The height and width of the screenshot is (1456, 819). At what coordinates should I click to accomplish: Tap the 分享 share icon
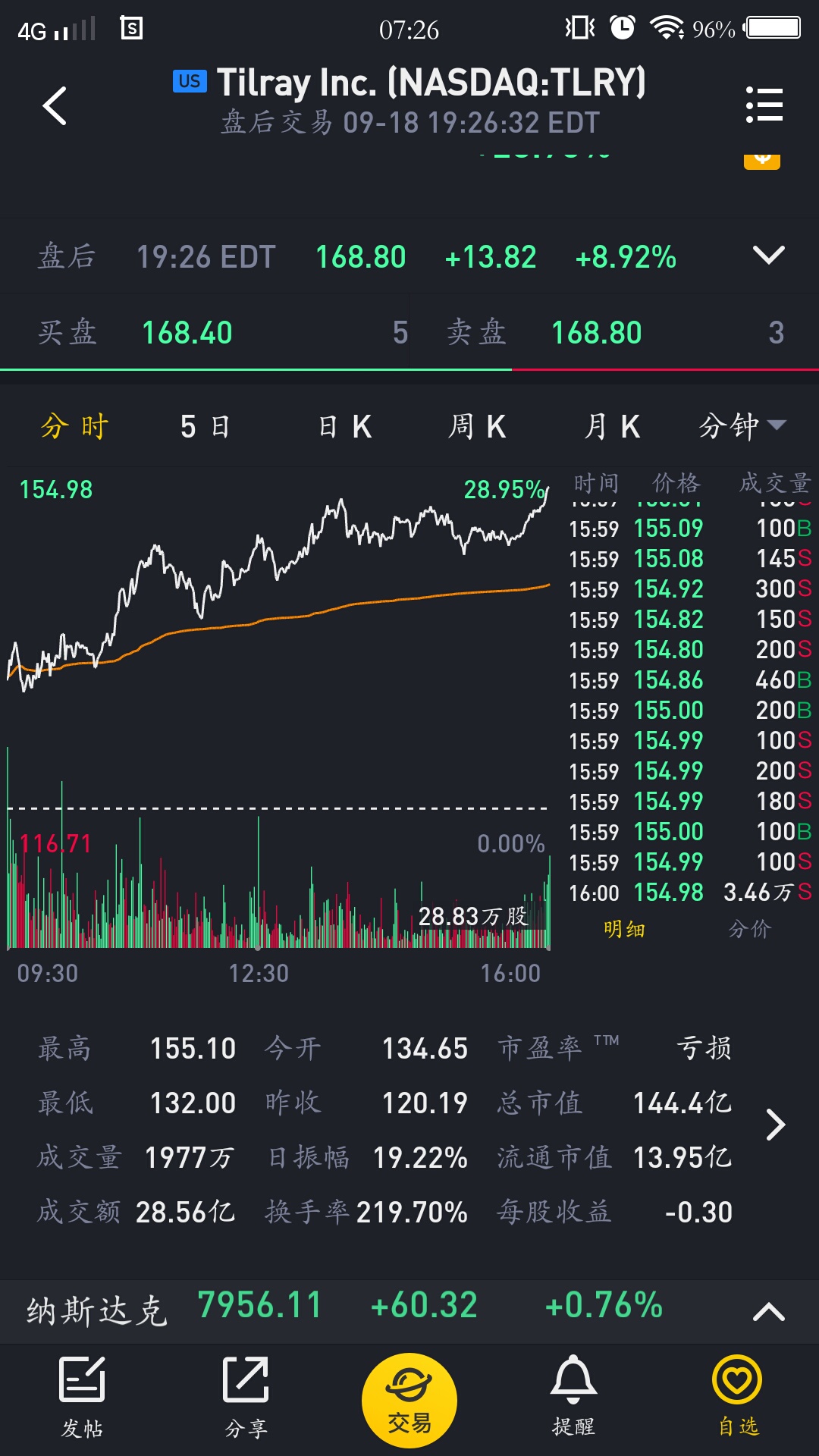(246, 1397)
